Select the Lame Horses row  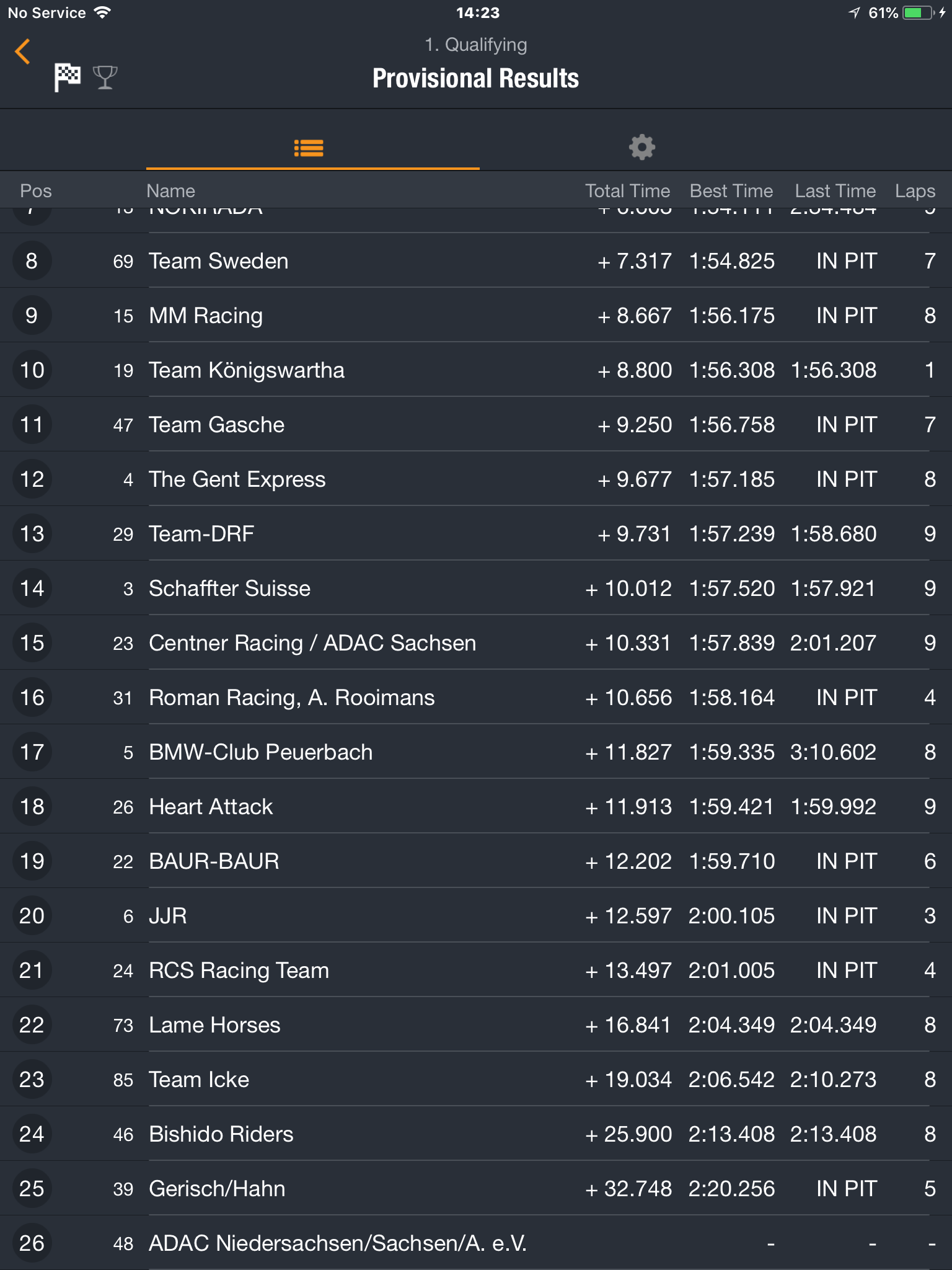(x=476, y=1025)
